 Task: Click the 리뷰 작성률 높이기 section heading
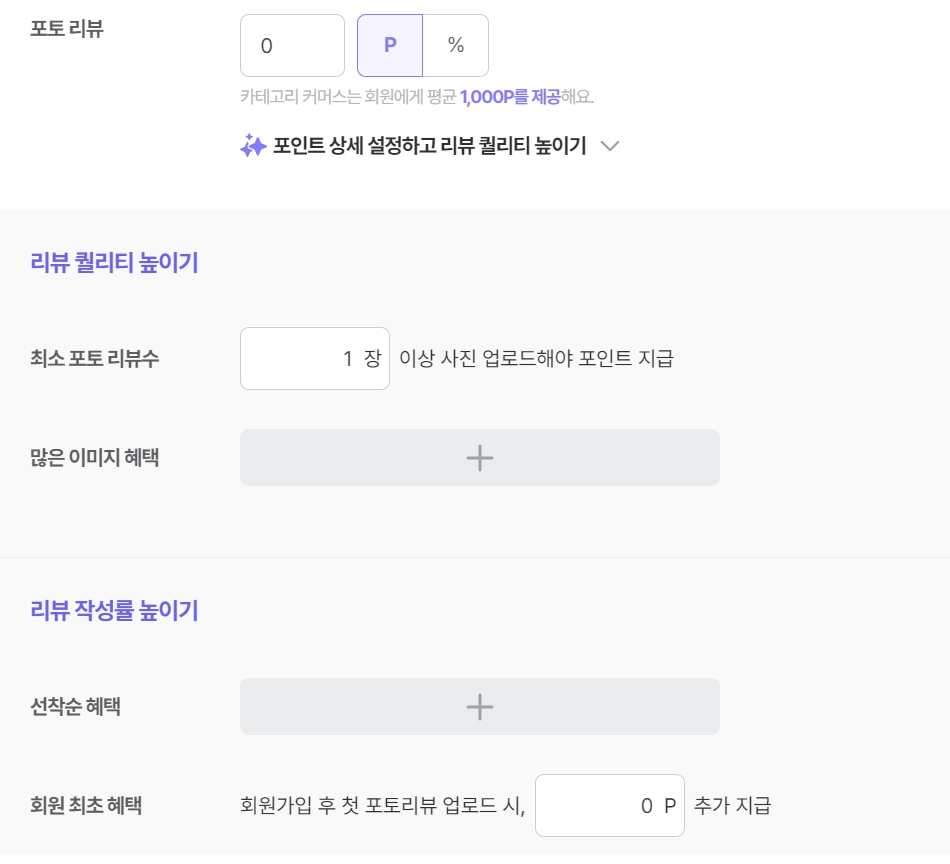[114, 611]
